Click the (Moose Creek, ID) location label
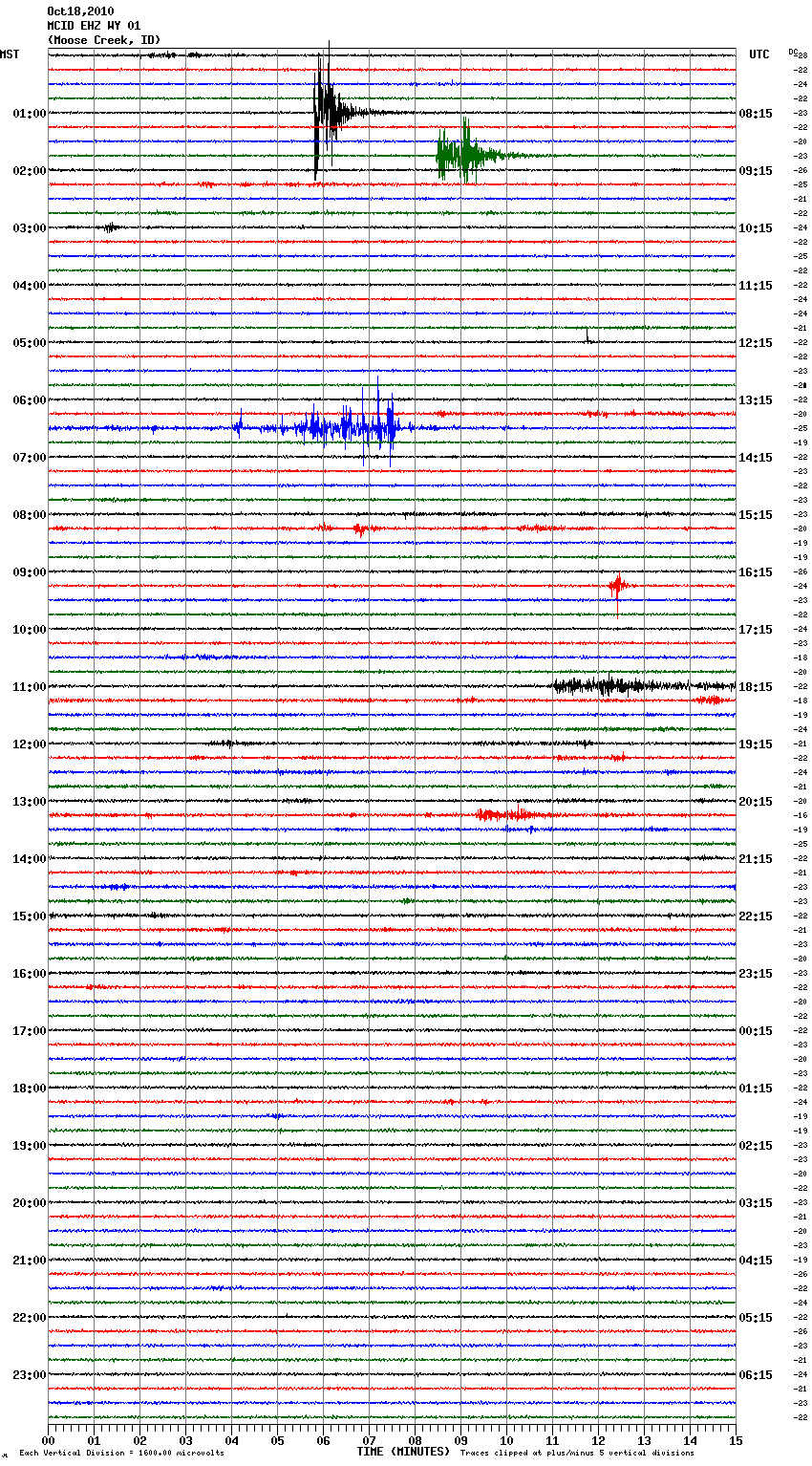This screenshot has height=1466, width=812. click(x=104, y=40)
